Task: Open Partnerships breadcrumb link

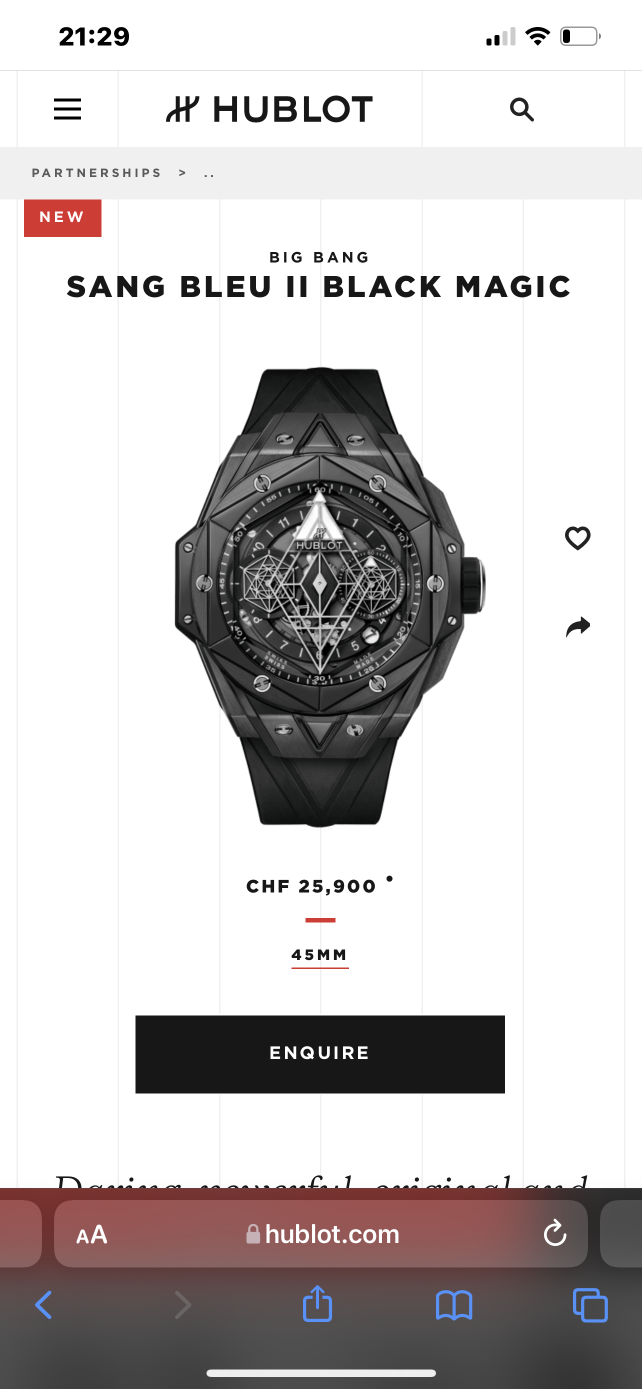Action: point(96,173)
